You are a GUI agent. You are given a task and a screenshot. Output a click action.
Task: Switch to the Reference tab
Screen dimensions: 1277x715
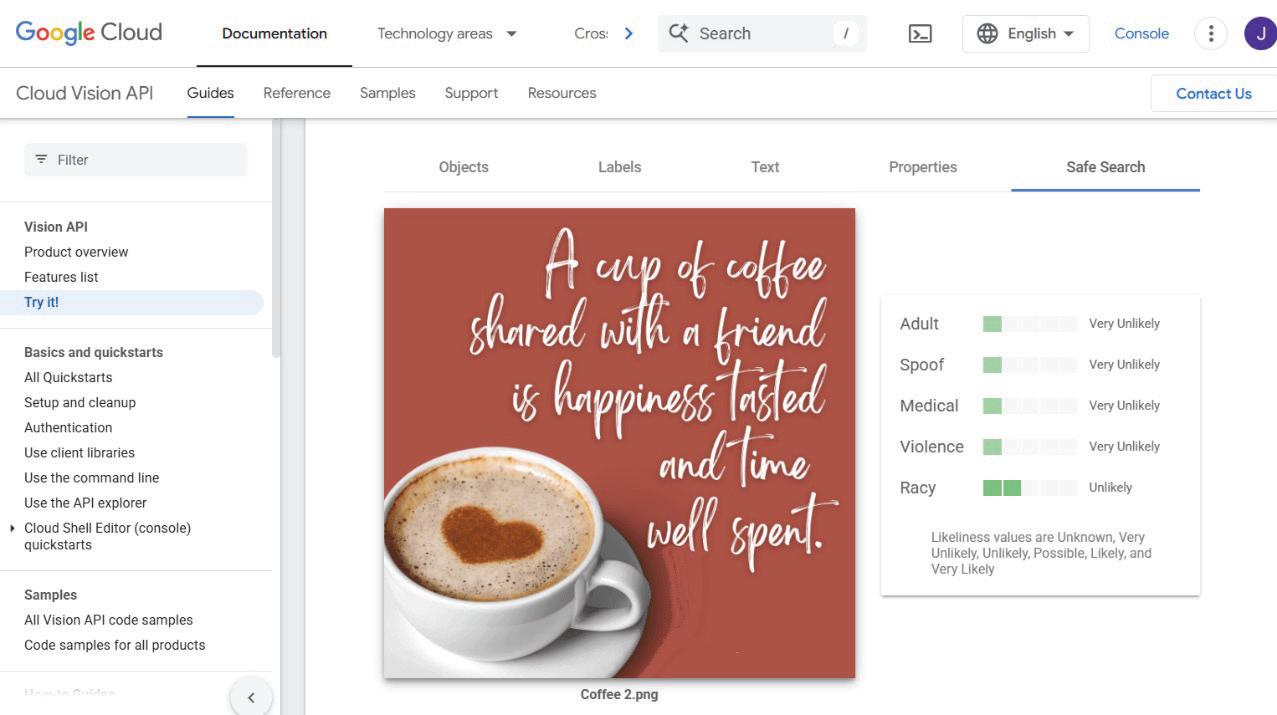point(297,93)
